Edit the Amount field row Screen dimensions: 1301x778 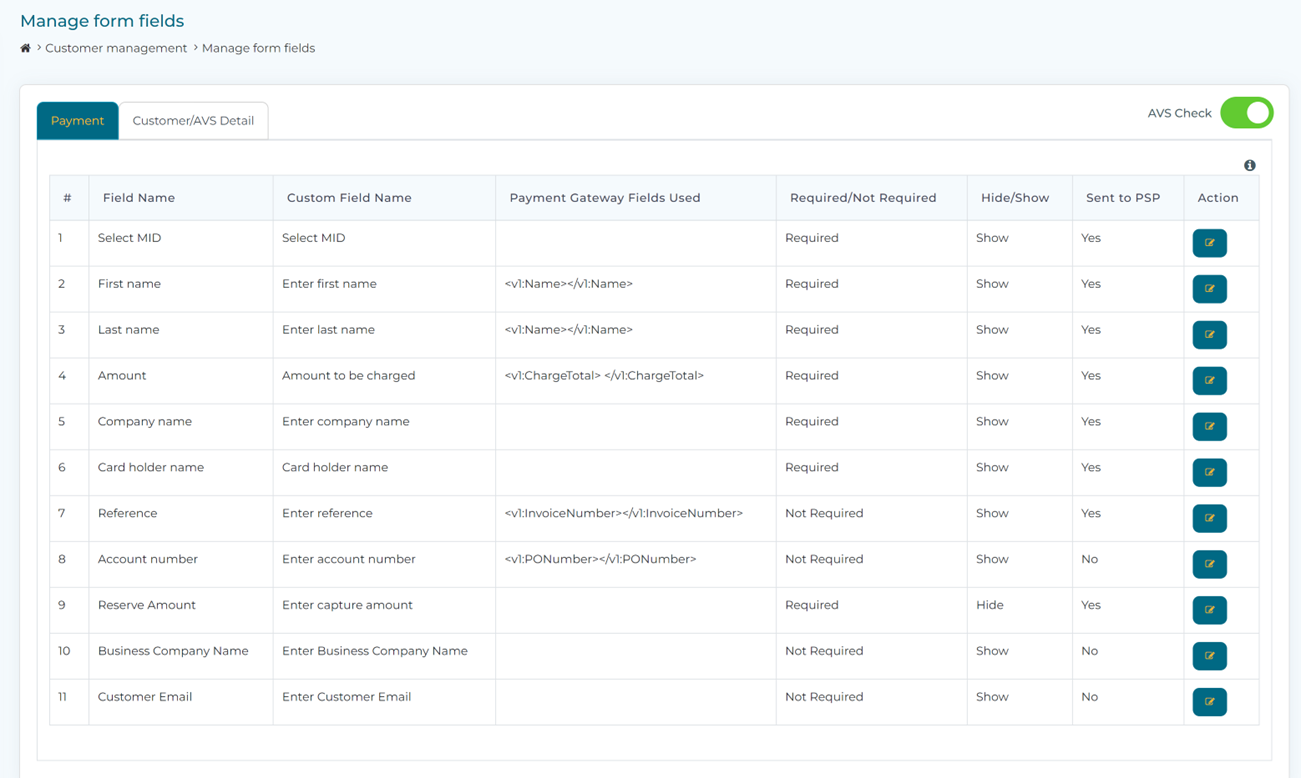(x=1209, y=381)
